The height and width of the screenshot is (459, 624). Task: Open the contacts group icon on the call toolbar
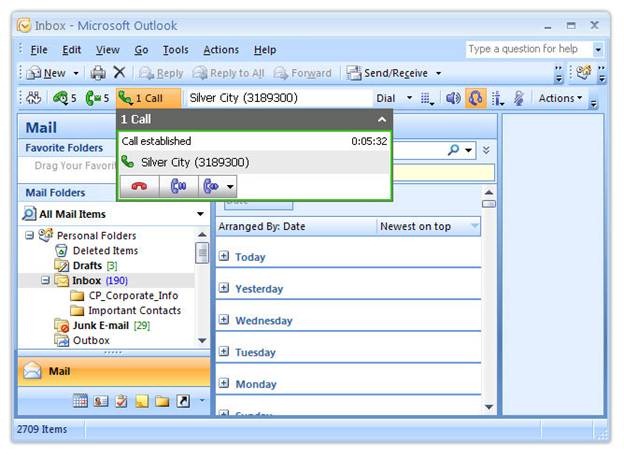pos(33,98)
